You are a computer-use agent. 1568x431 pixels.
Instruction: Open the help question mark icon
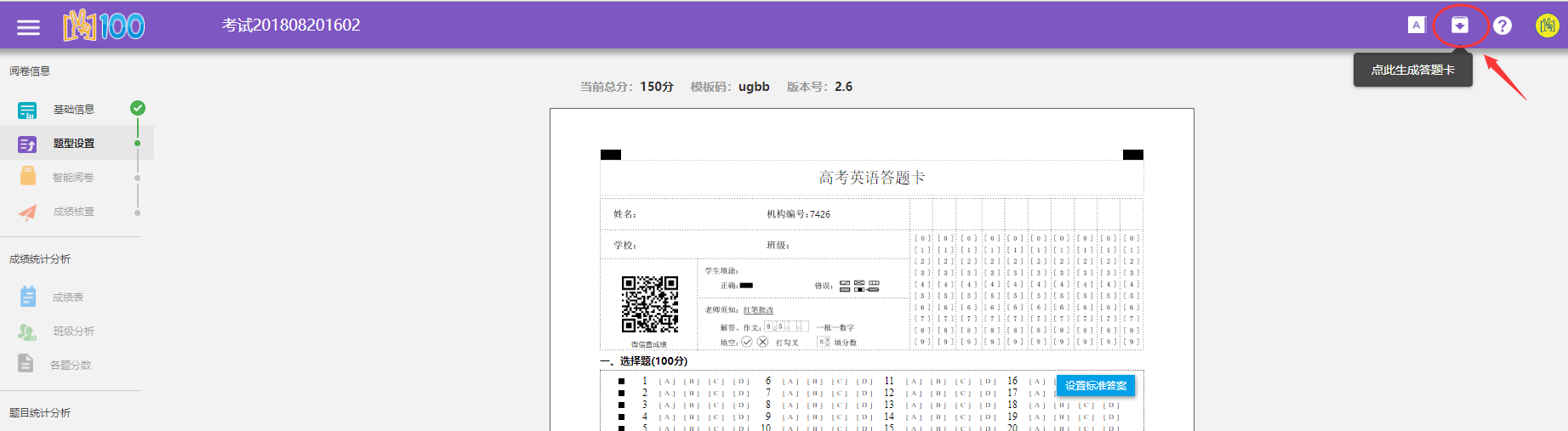pos(1502,26)
